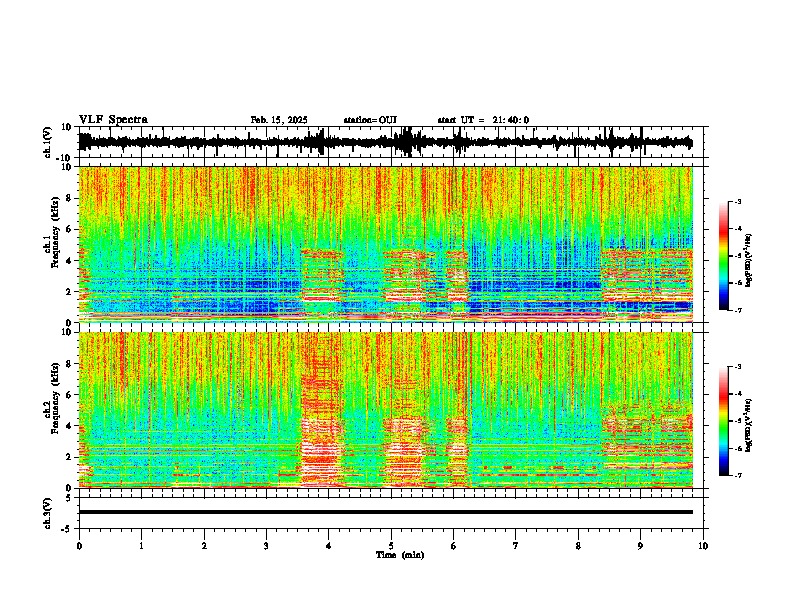Click the "-7" label on ch.1 color scale
The image size is (792, 612).
737,310
